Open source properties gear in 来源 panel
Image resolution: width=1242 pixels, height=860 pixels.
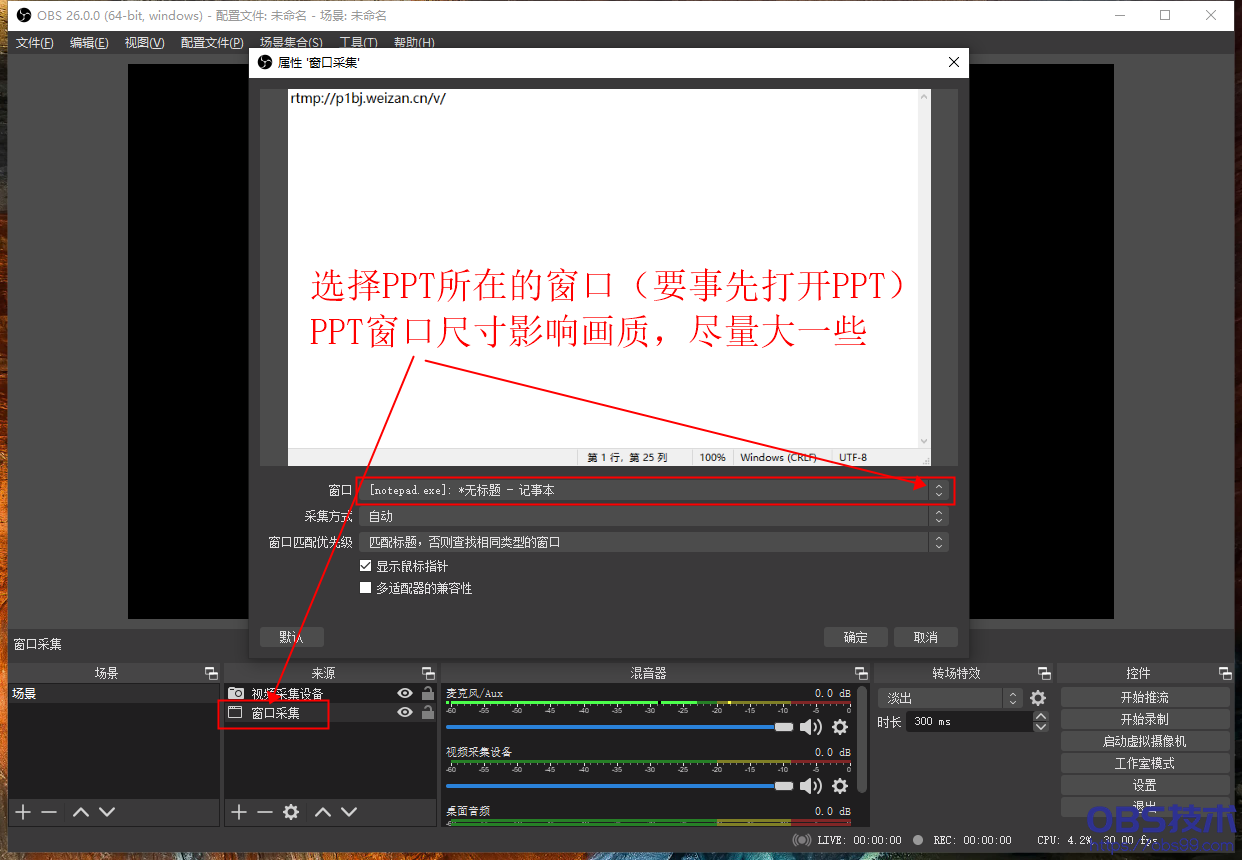pos(291,812)
